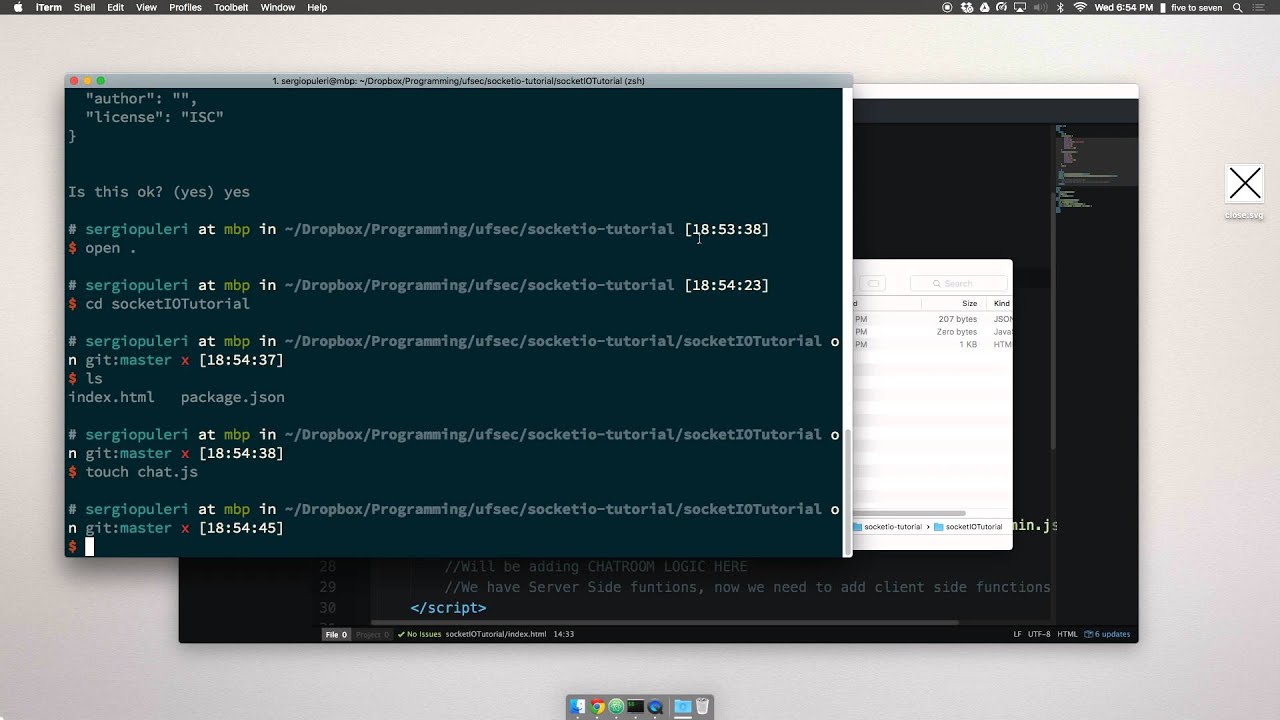Screen dimensions: 1280x720
Task: Open the Edit menu
Action: click(x=116, y=7)
